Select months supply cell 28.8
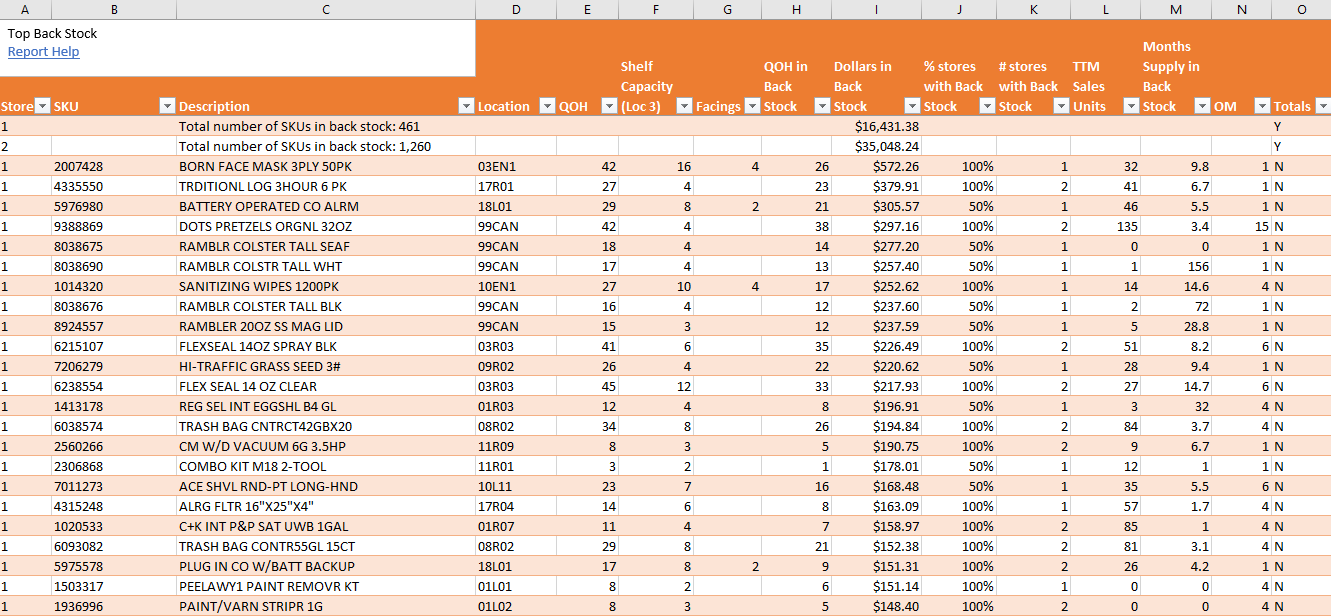Viewport: 1331px width, 616px height. point(1176,326)
